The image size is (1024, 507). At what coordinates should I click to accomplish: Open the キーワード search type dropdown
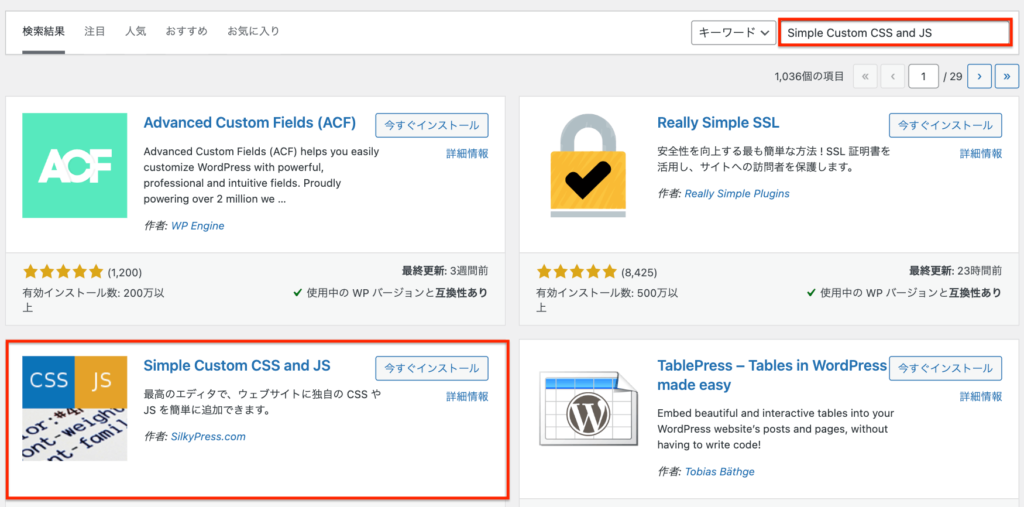(x=733, y=32)
